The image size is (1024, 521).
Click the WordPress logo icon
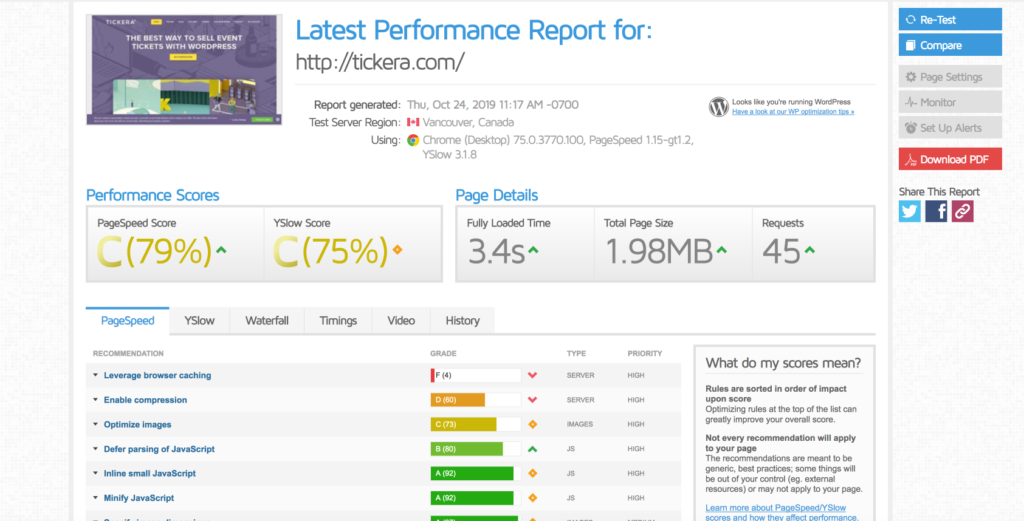(718, 107)
